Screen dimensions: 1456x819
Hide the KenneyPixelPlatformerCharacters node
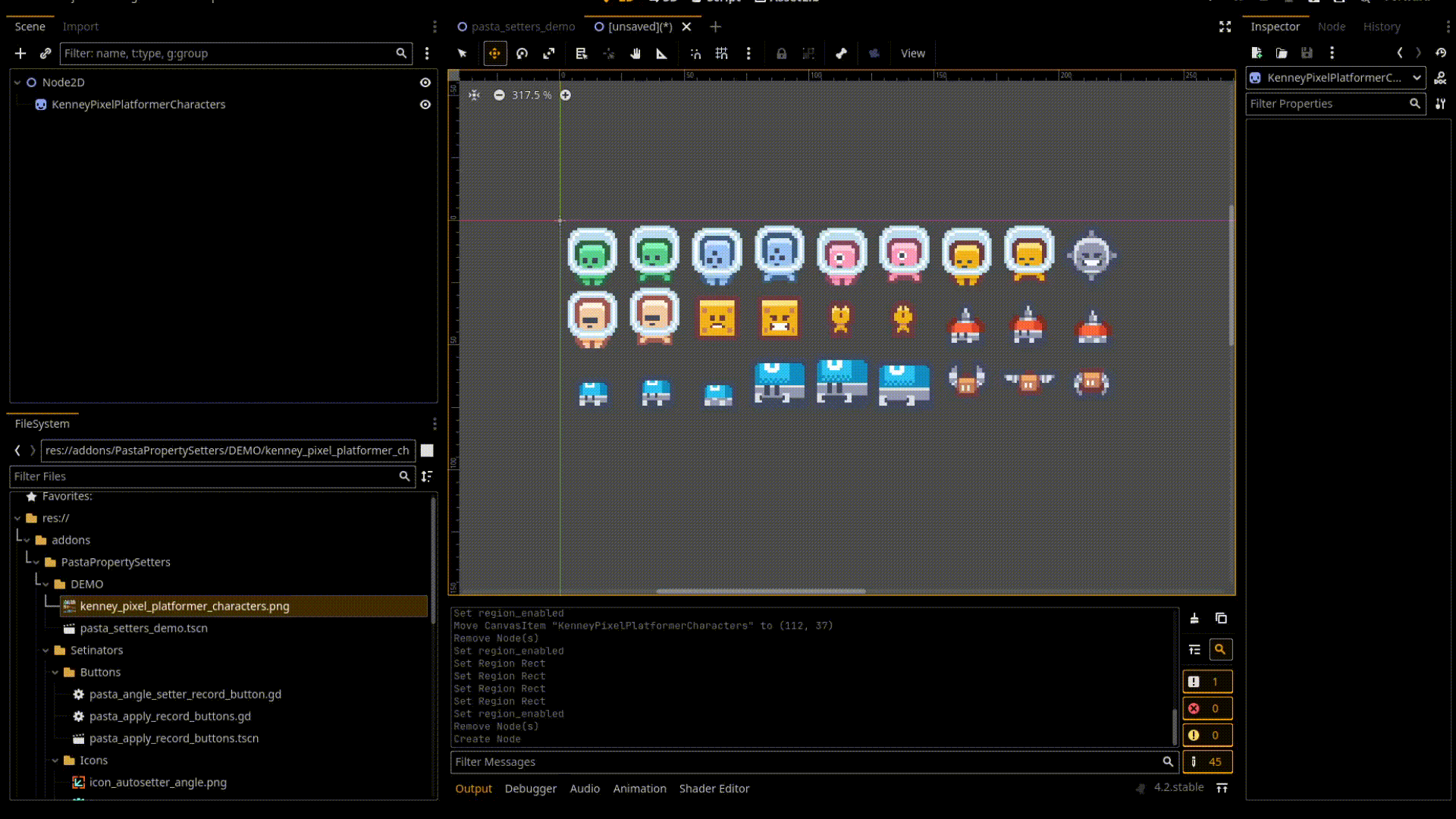(x=425, y=105)
